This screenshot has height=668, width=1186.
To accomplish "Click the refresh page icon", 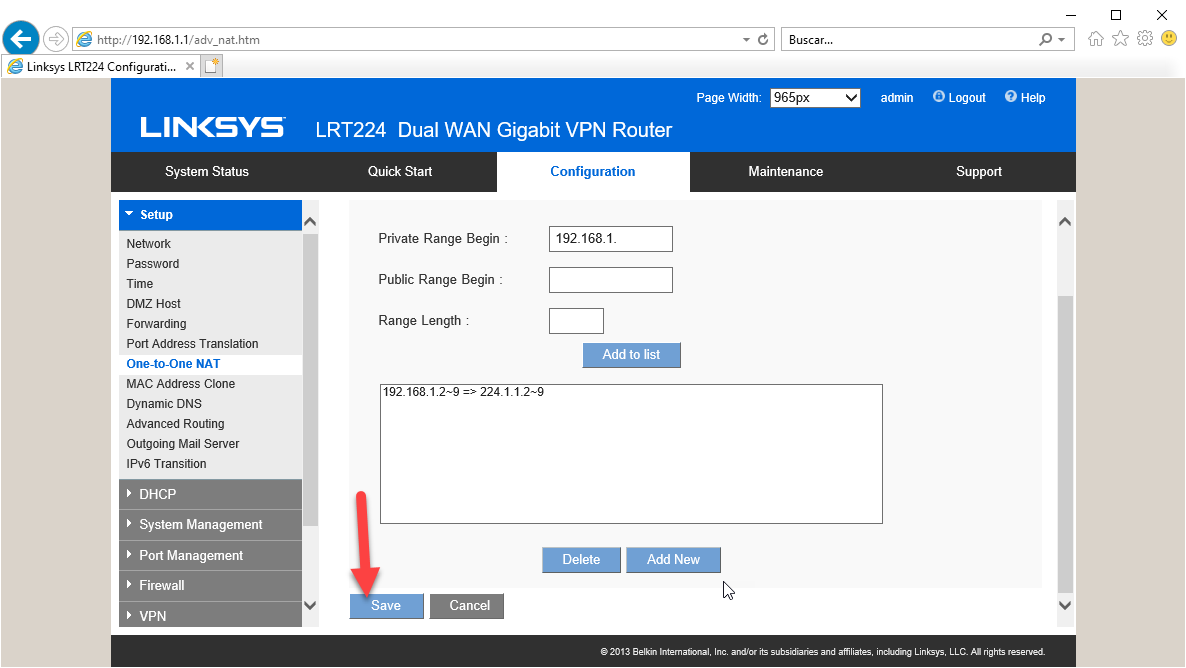I will (x=764, y=40).
